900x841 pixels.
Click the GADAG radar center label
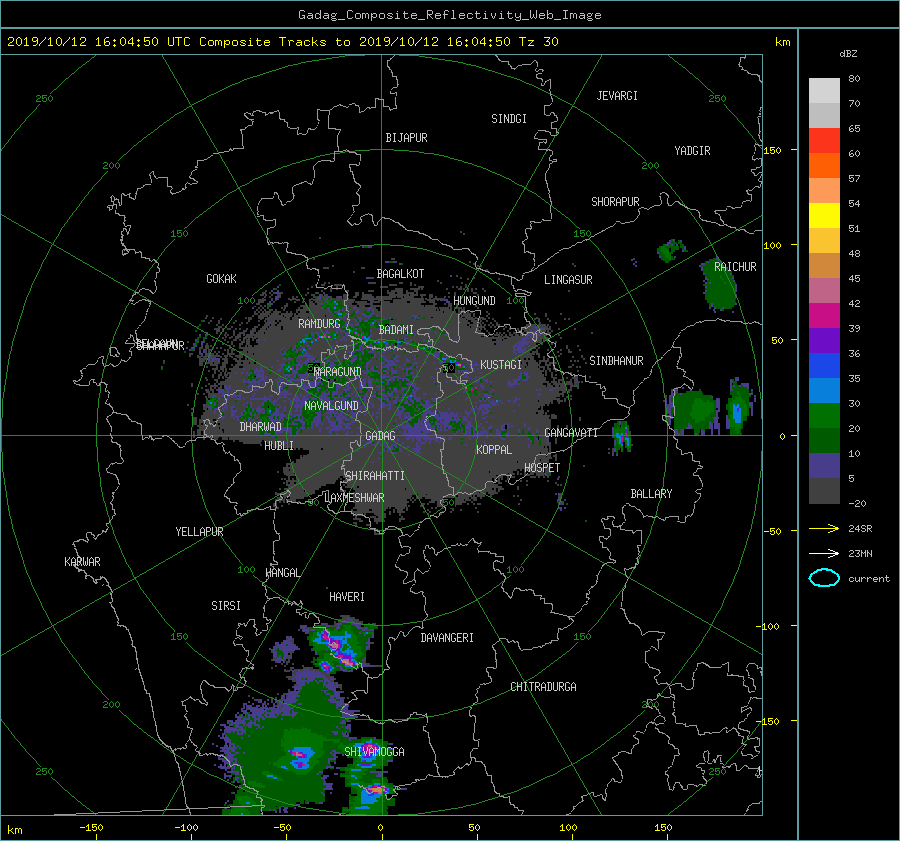pos(380,436)
